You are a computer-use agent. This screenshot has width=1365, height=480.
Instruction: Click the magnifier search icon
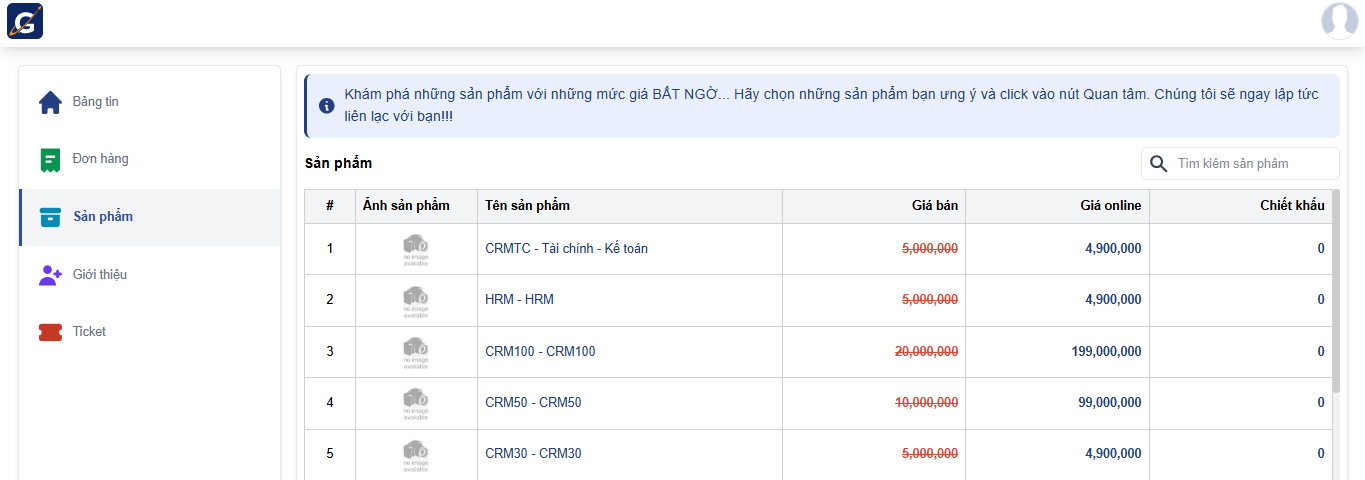[1159, 164]
